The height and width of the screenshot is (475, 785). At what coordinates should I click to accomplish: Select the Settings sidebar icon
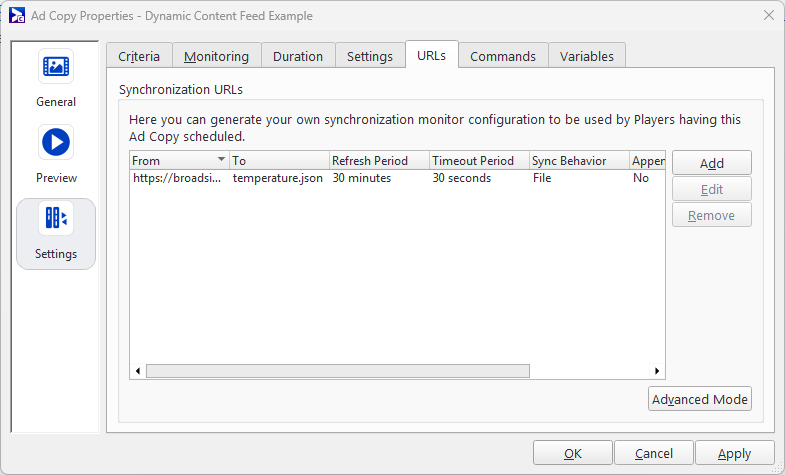[56, 220]
